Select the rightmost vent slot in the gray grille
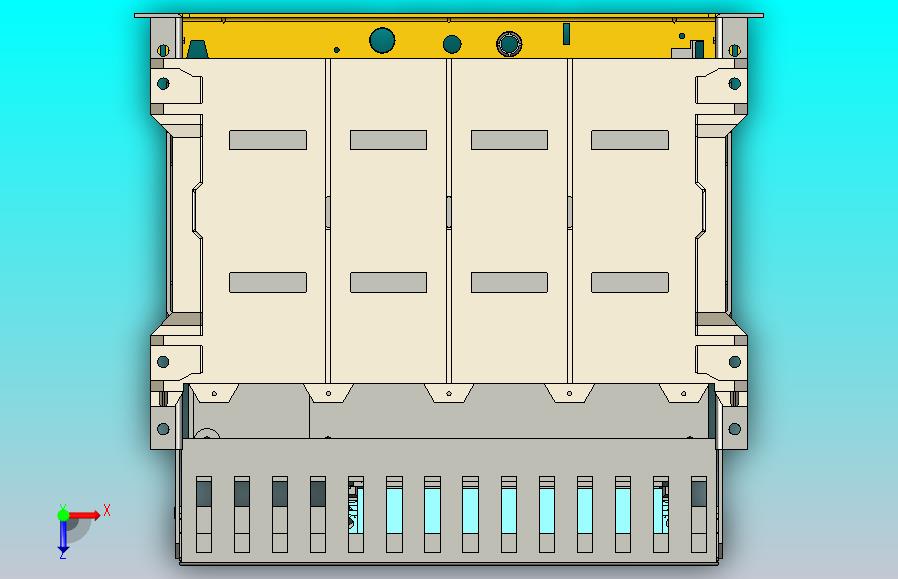 [699, 514]
